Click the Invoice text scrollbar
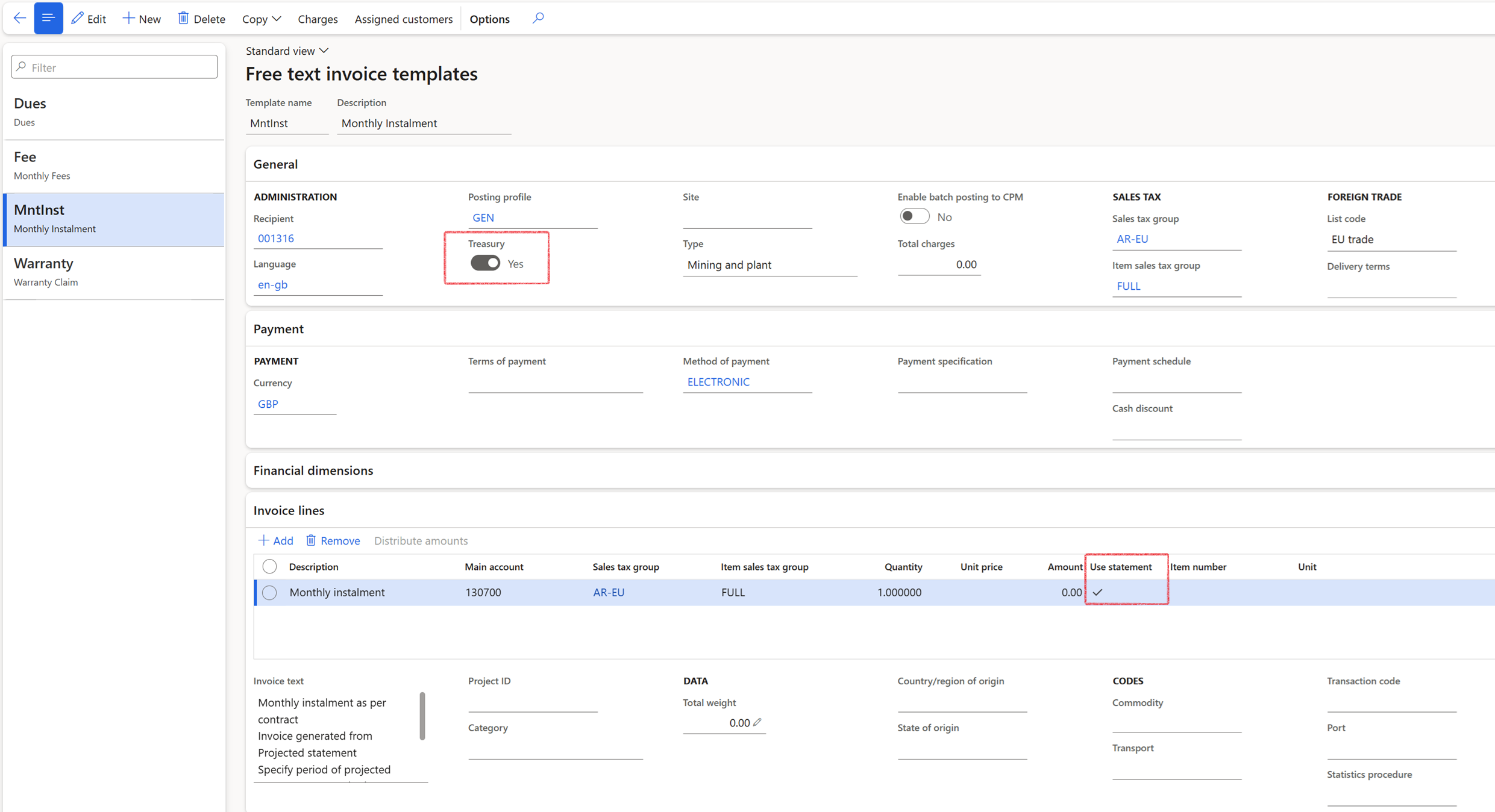1495x812 pixels. coord(422,716)
